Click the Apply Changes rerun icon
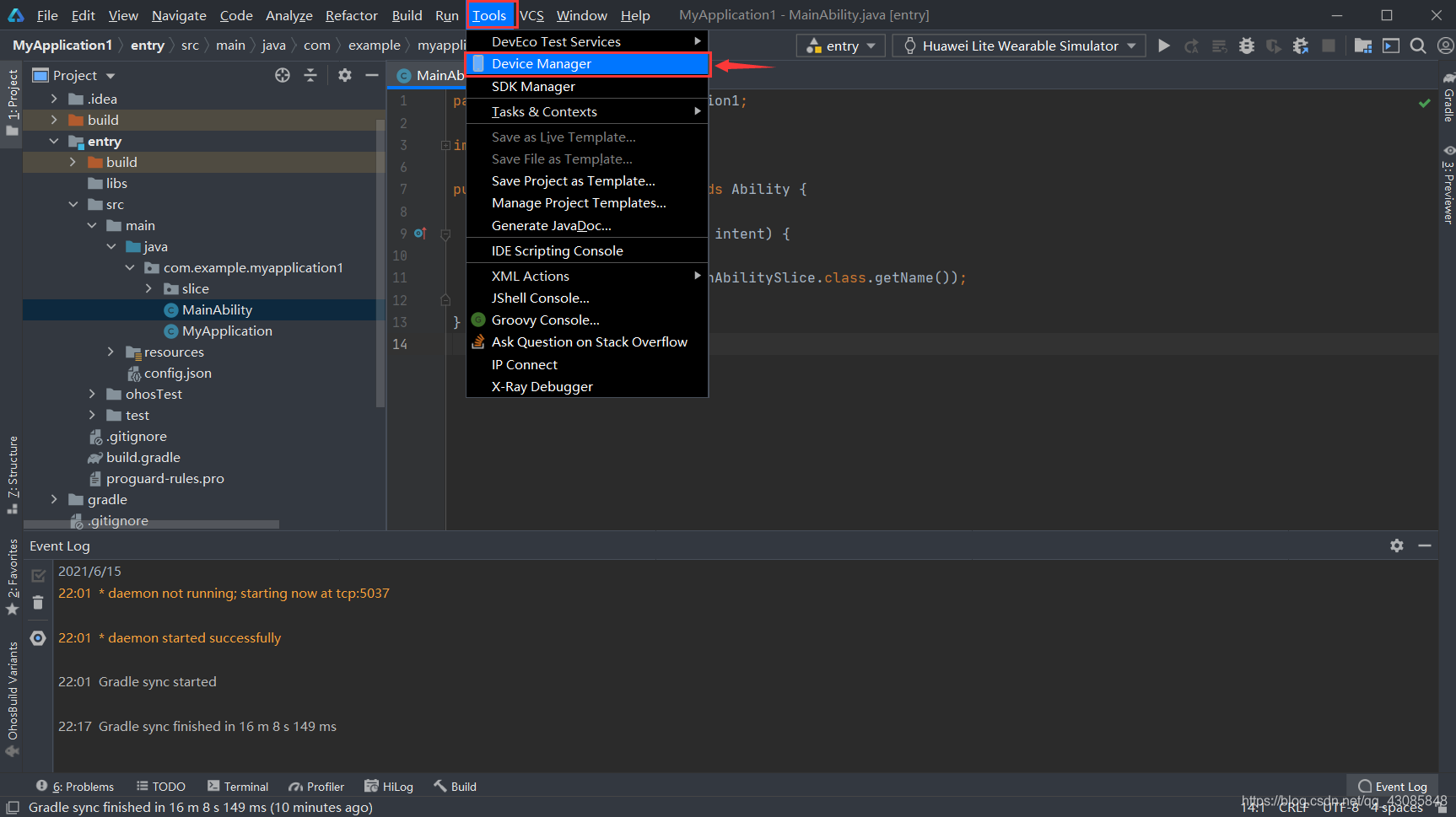1456x817 pixels. point(1191,46)
